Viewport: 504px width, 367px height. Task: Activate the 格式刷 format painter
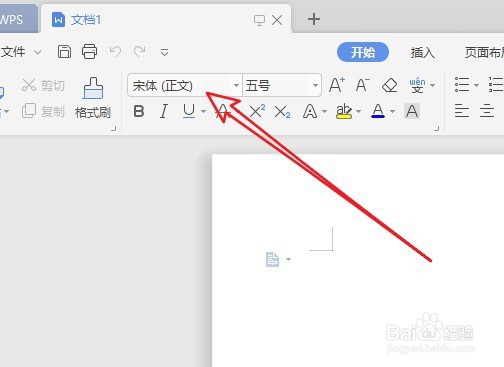tap(93, 98)
